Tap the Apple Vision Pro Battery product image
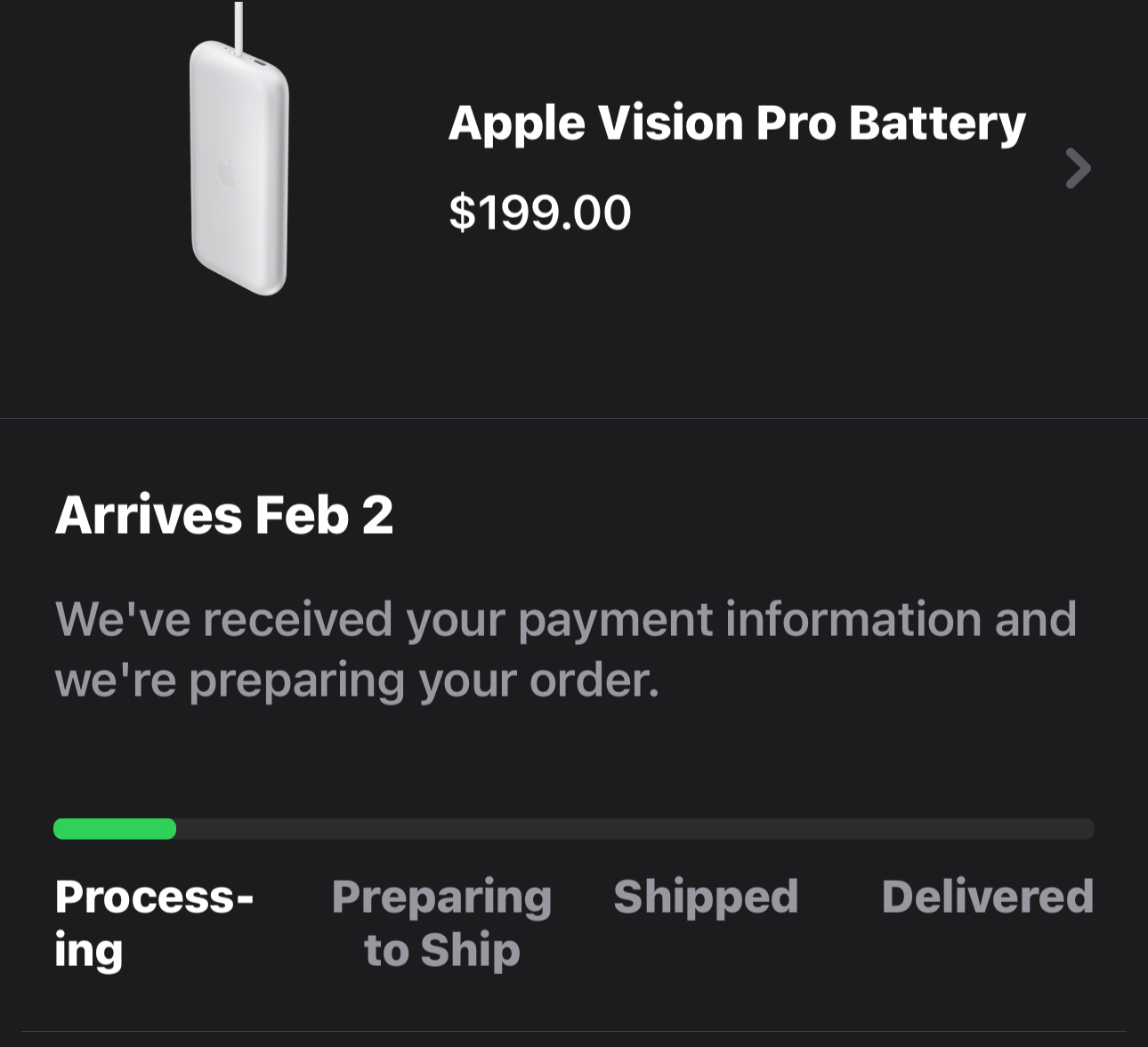The height and width of the screenshot is (1047, 1148). pos(238,169)
